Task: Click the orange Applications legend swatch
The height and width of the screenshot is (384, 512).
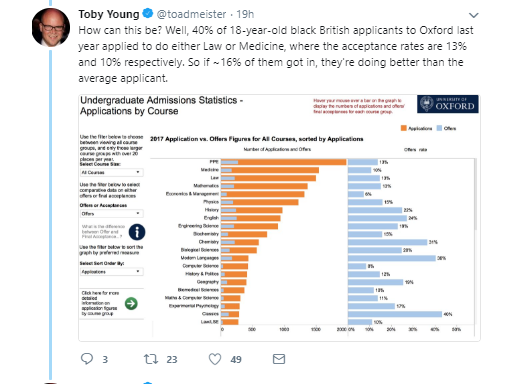Action: 404,128
